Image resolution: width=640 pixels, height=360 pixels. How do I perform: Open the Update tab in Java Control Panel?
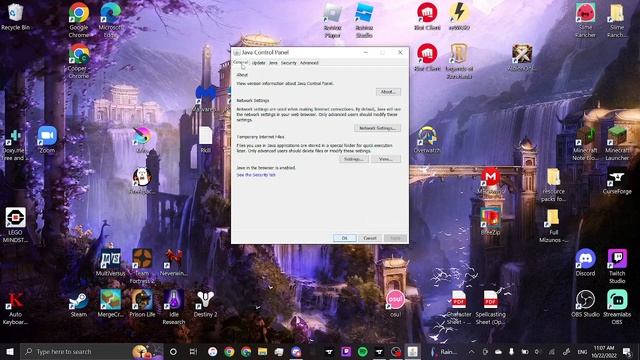click(x=258, y=63)
